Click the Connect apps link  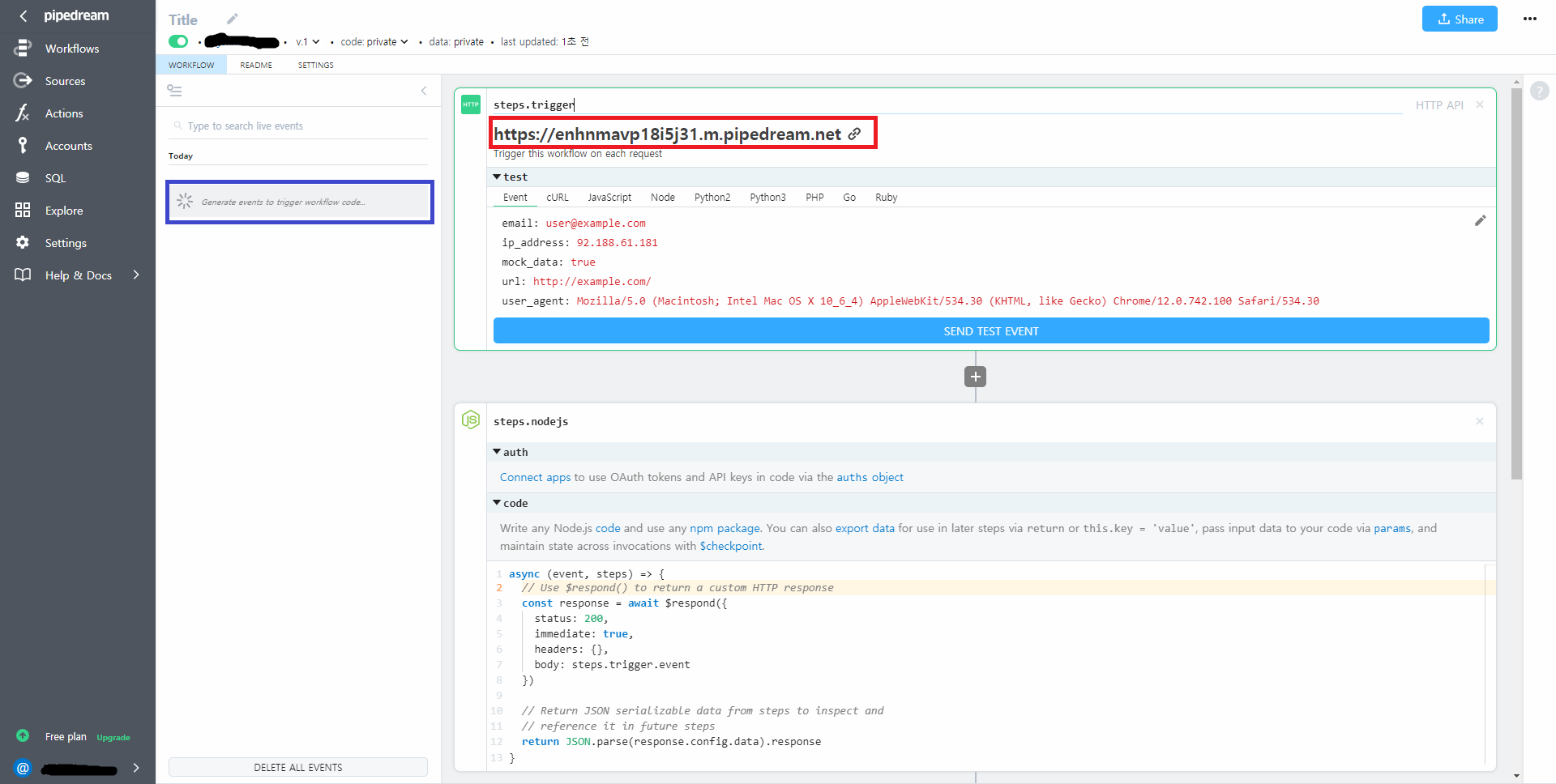[535, 477]
